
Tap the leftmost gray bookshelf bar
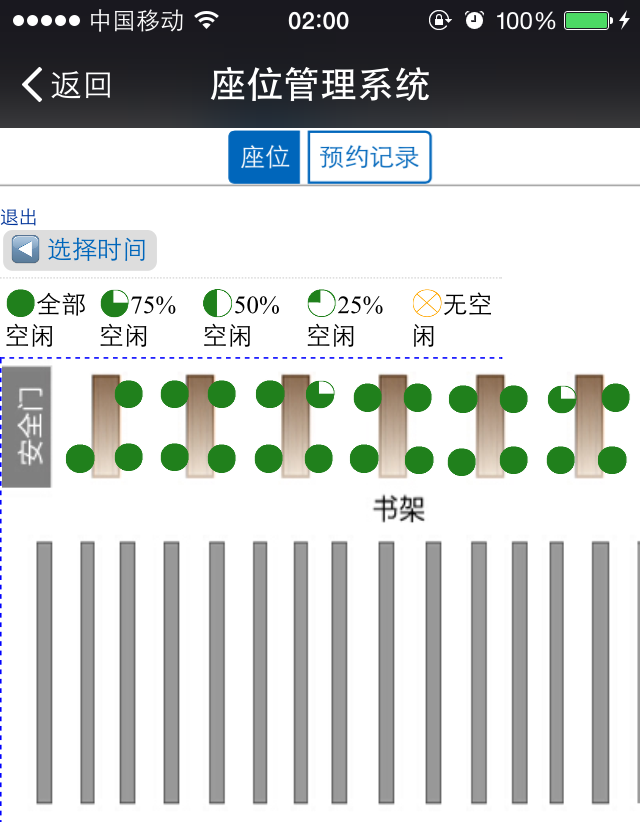pyautogui.click(x=44, y=672)
